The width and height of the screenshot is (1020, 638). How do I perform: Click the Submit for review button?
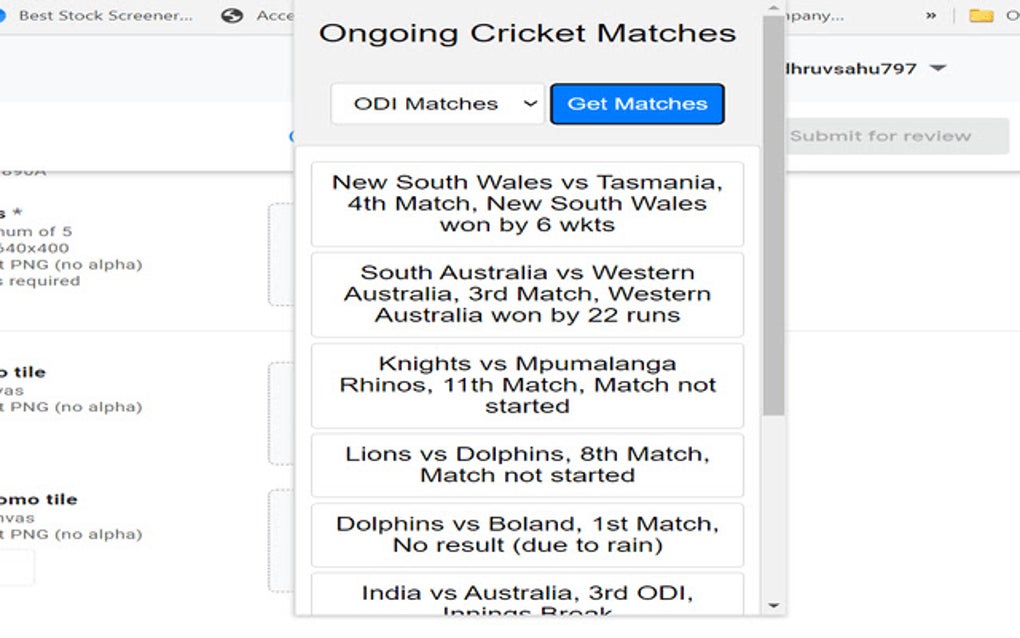pyautogui.click(x=880, y=136)
